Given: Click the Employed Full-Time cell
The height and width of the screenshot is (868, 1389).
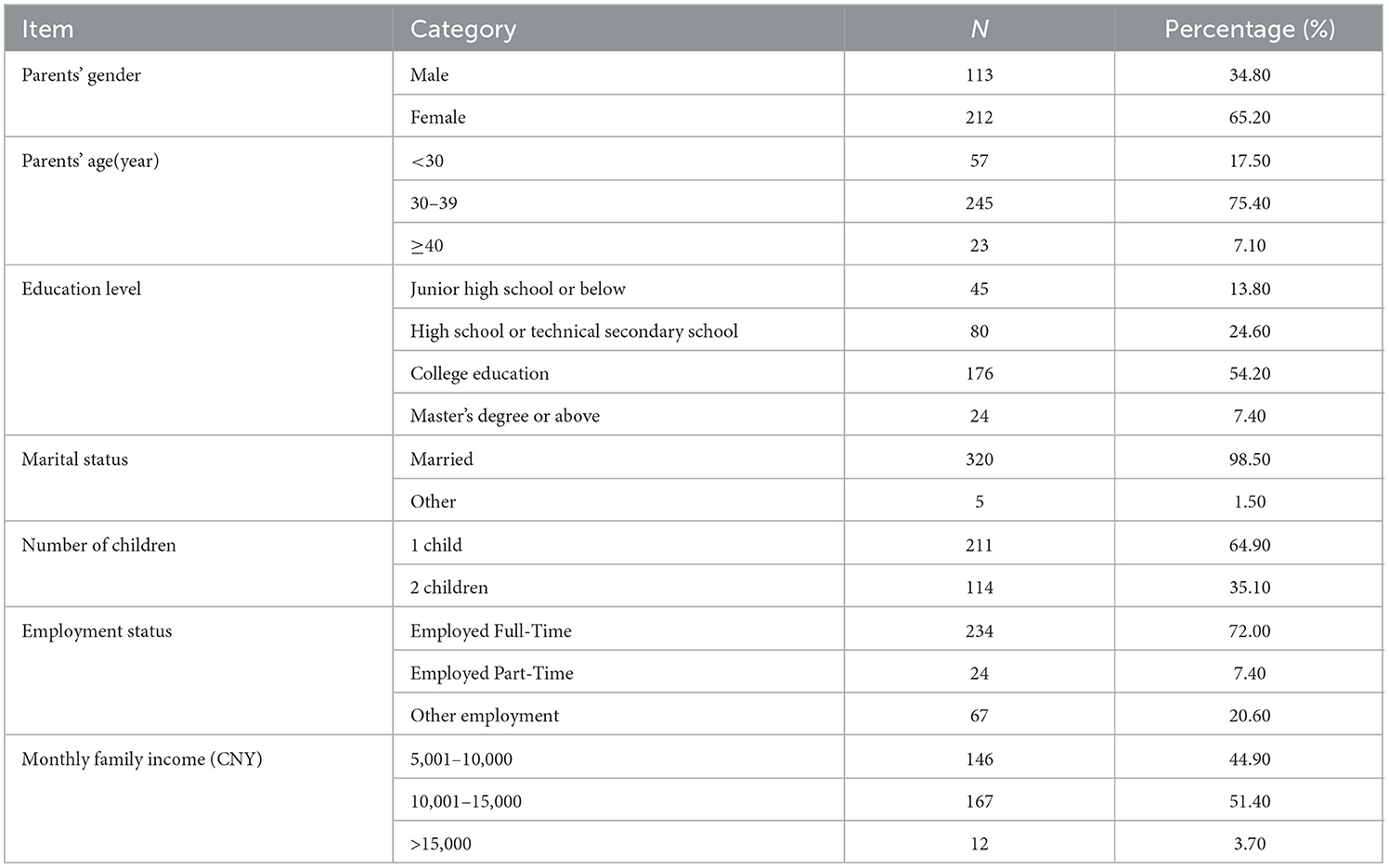Looking at the screenshot, I should point(490,631).
